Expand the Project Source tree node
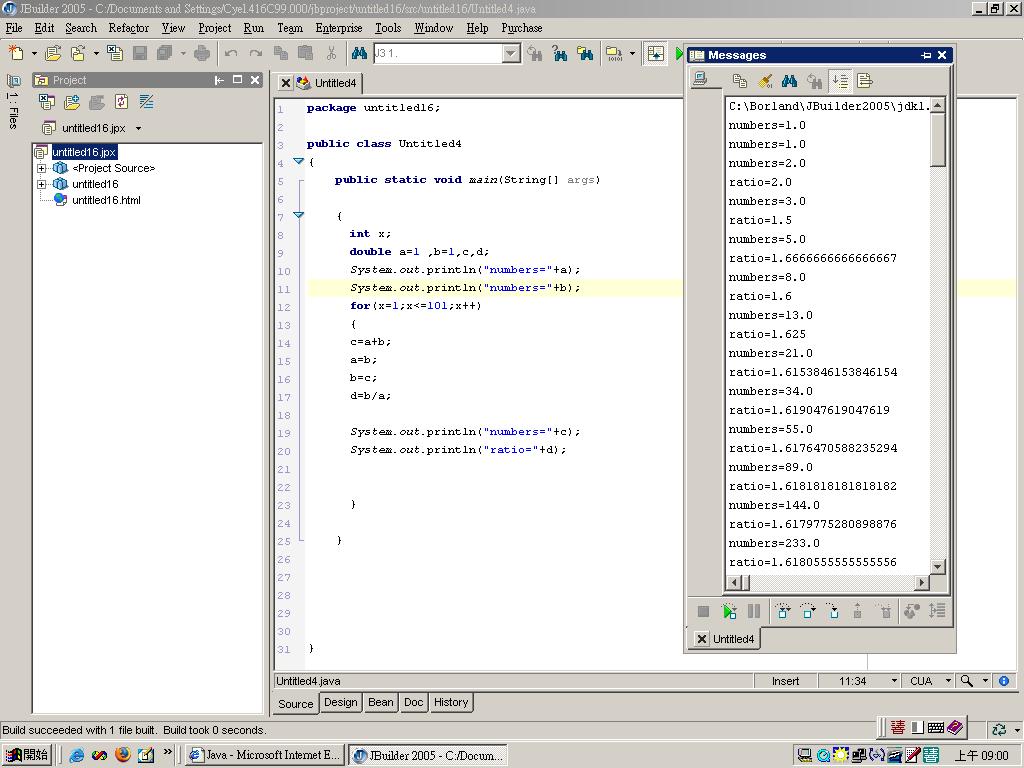The width and height of the screenshot is (1024, 768). pos(42,168)
